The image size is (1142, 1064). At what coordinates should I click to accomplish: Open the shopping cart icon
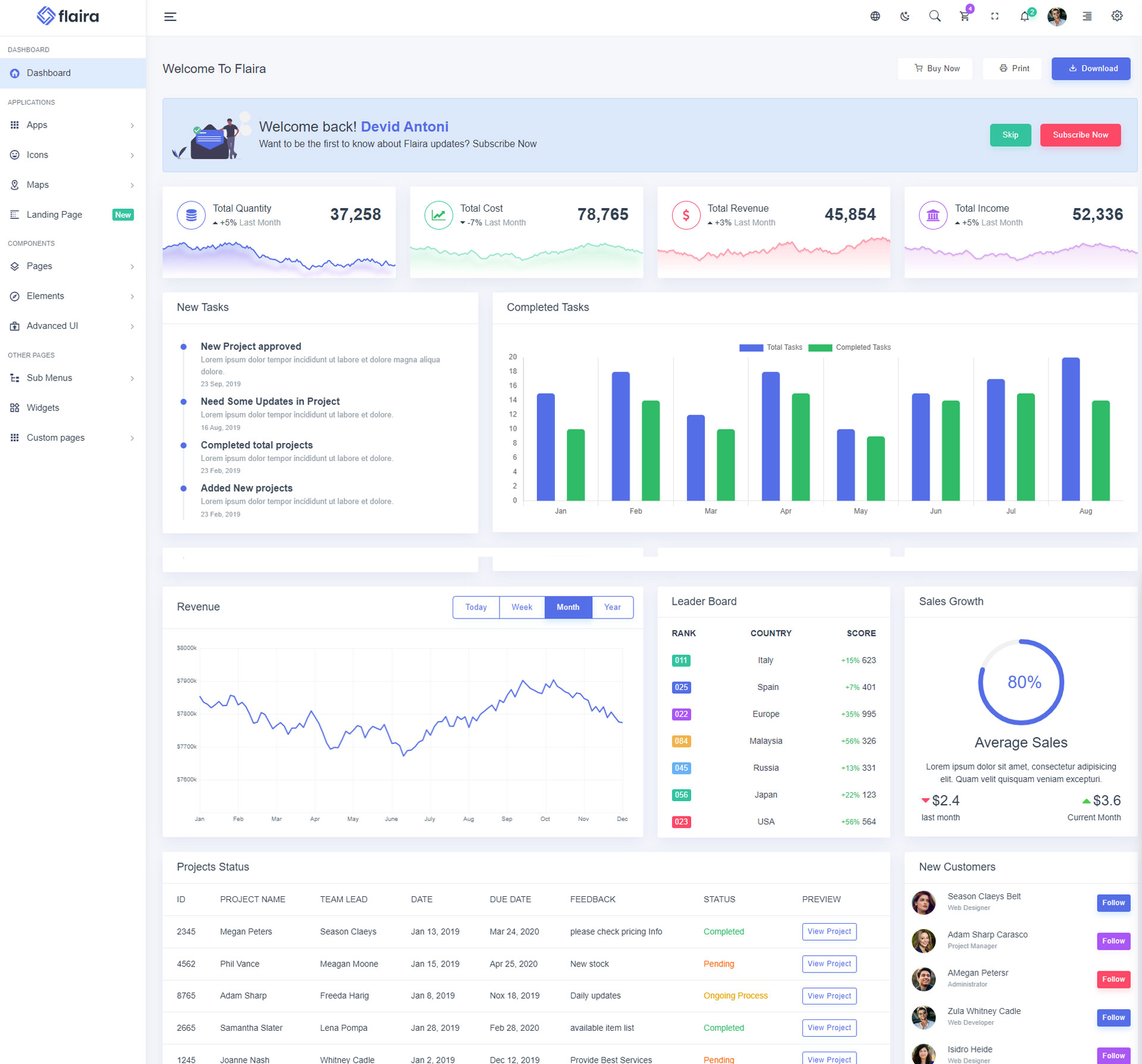click(964, 17)
